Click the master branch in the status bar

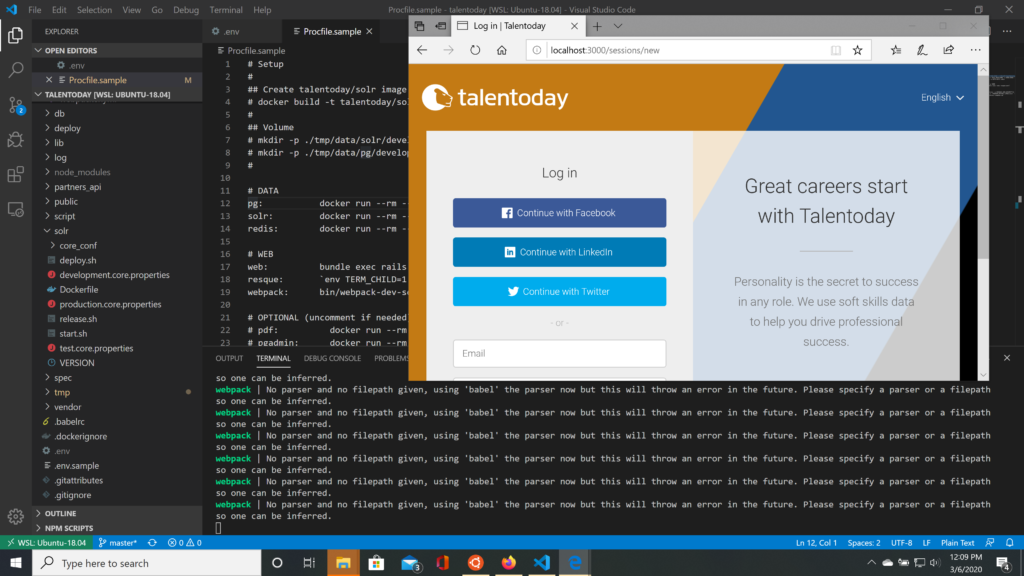(x=118, y=543)
